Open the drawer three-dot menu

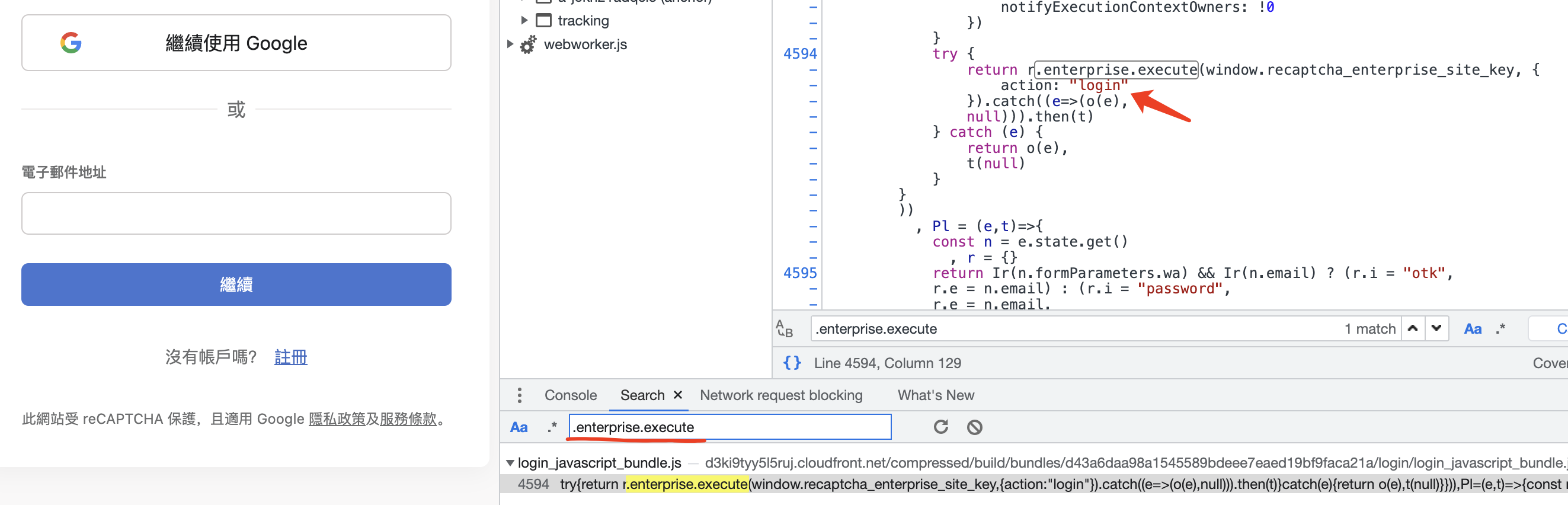[x=519, y=395]
